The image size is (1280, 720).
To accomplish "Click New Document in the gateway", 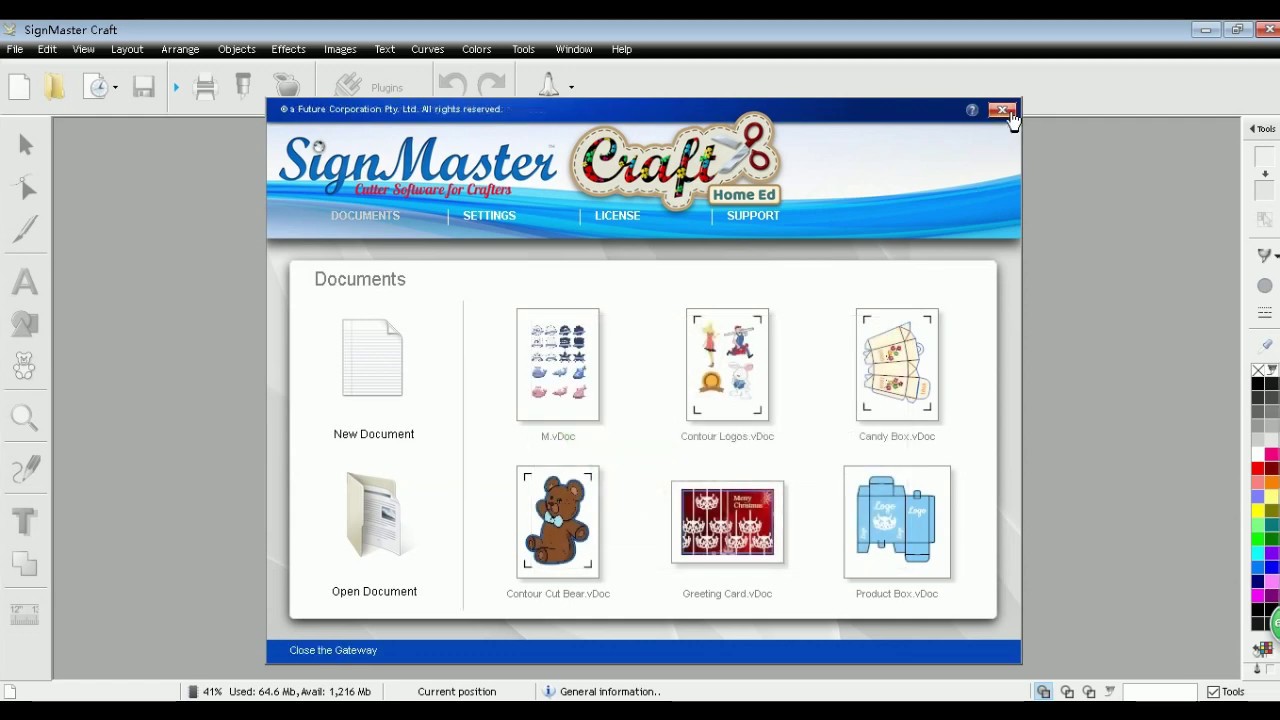I will 373,380.
